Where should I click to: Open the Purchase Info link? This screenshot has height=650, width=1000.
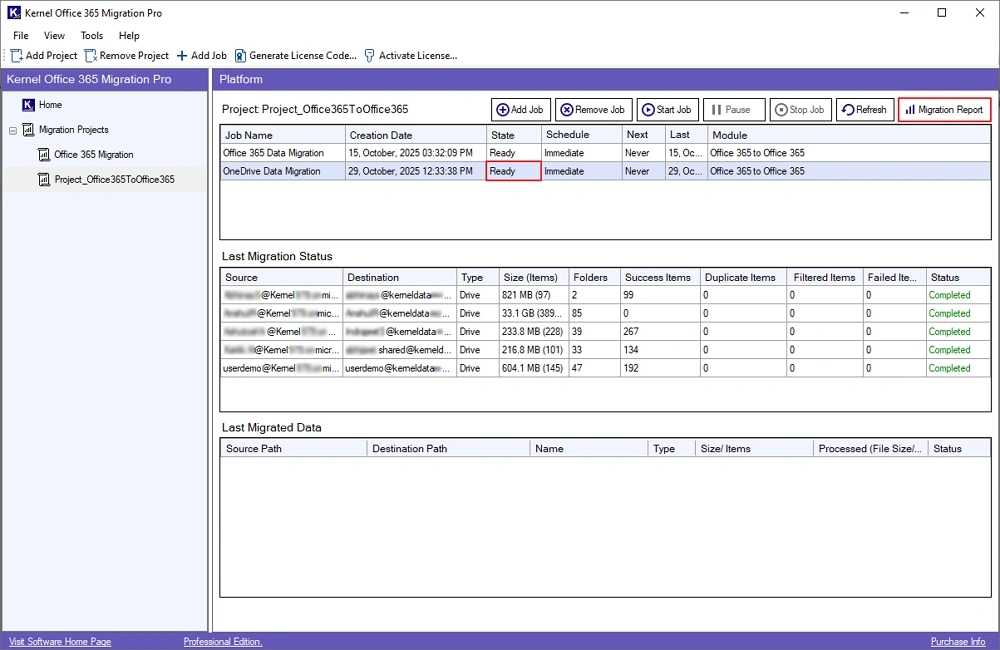pos(957,641)
